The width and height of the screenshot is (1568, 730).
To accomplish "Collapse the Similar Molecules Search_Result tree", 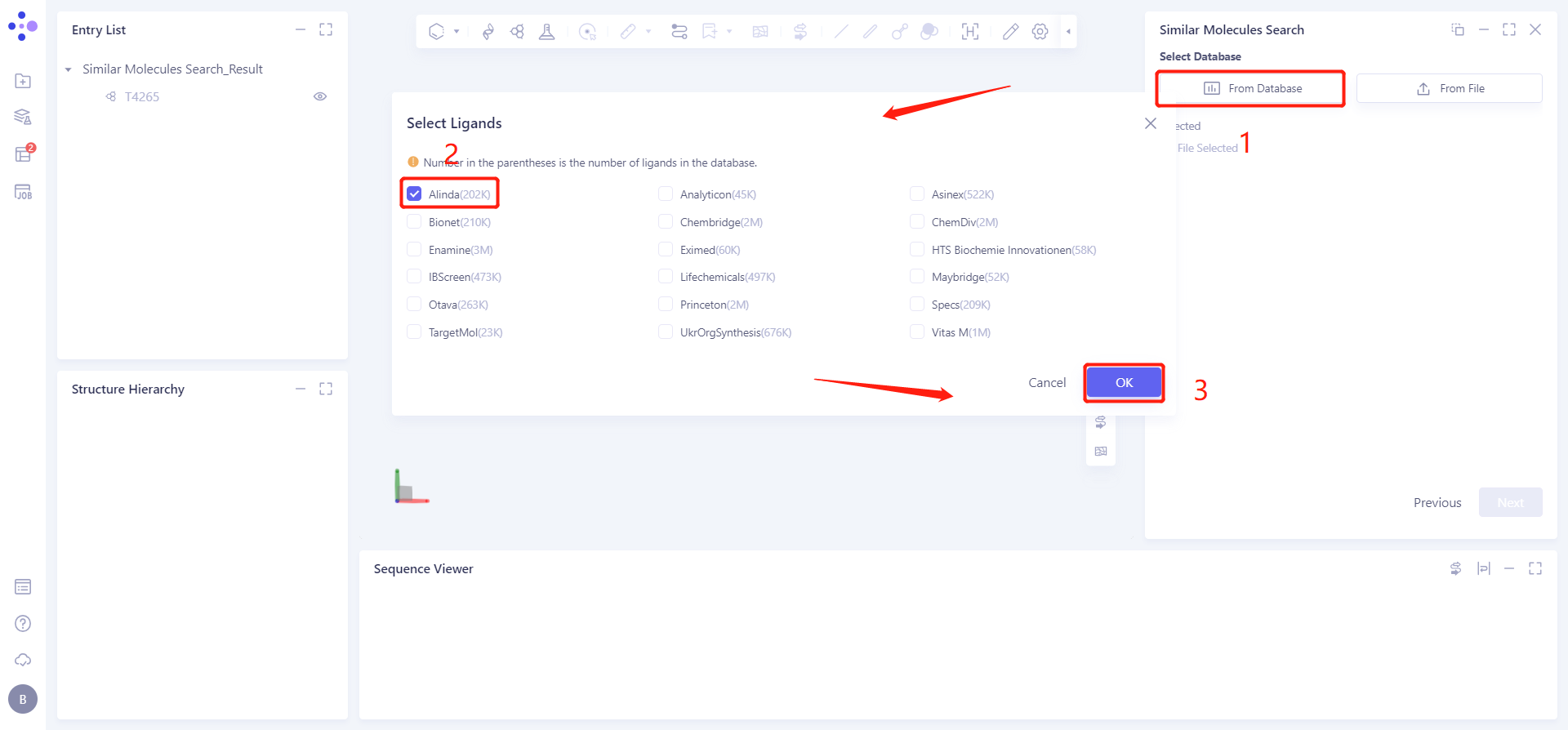I will 69,69.
